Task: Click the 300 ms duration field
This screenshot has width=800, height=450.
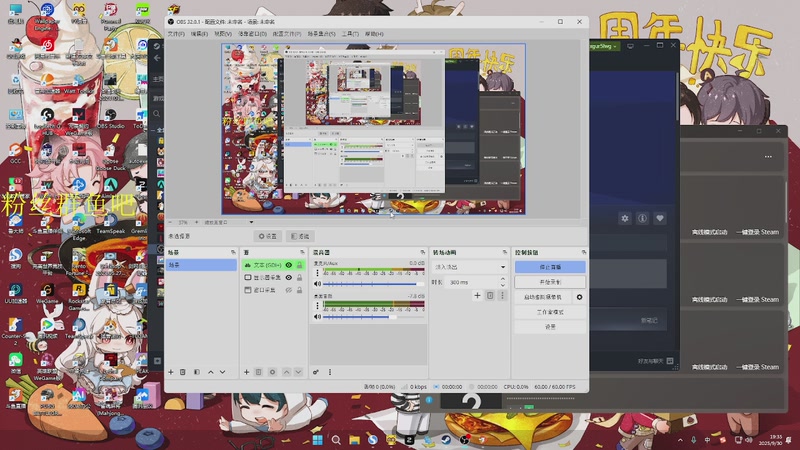Action: tap(472, 282)
